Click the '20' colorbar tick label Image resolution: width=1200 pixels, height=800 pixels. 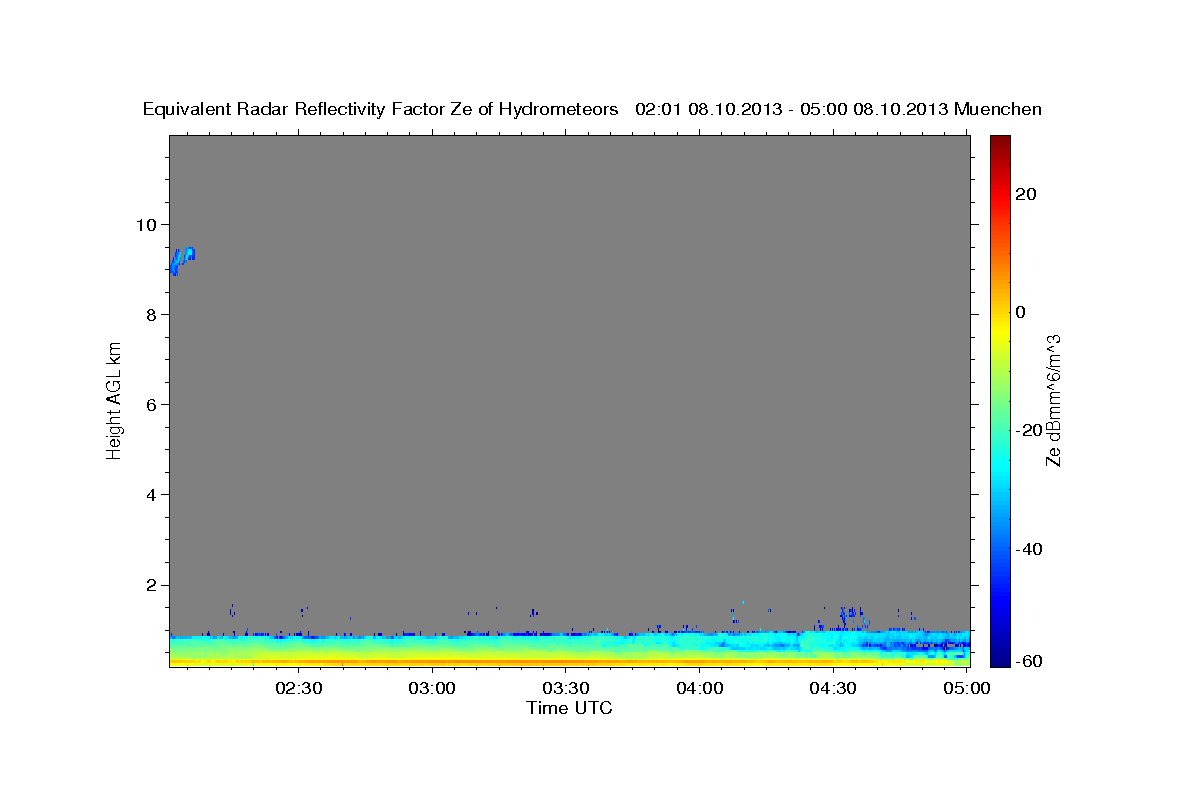pos(1024,194)
